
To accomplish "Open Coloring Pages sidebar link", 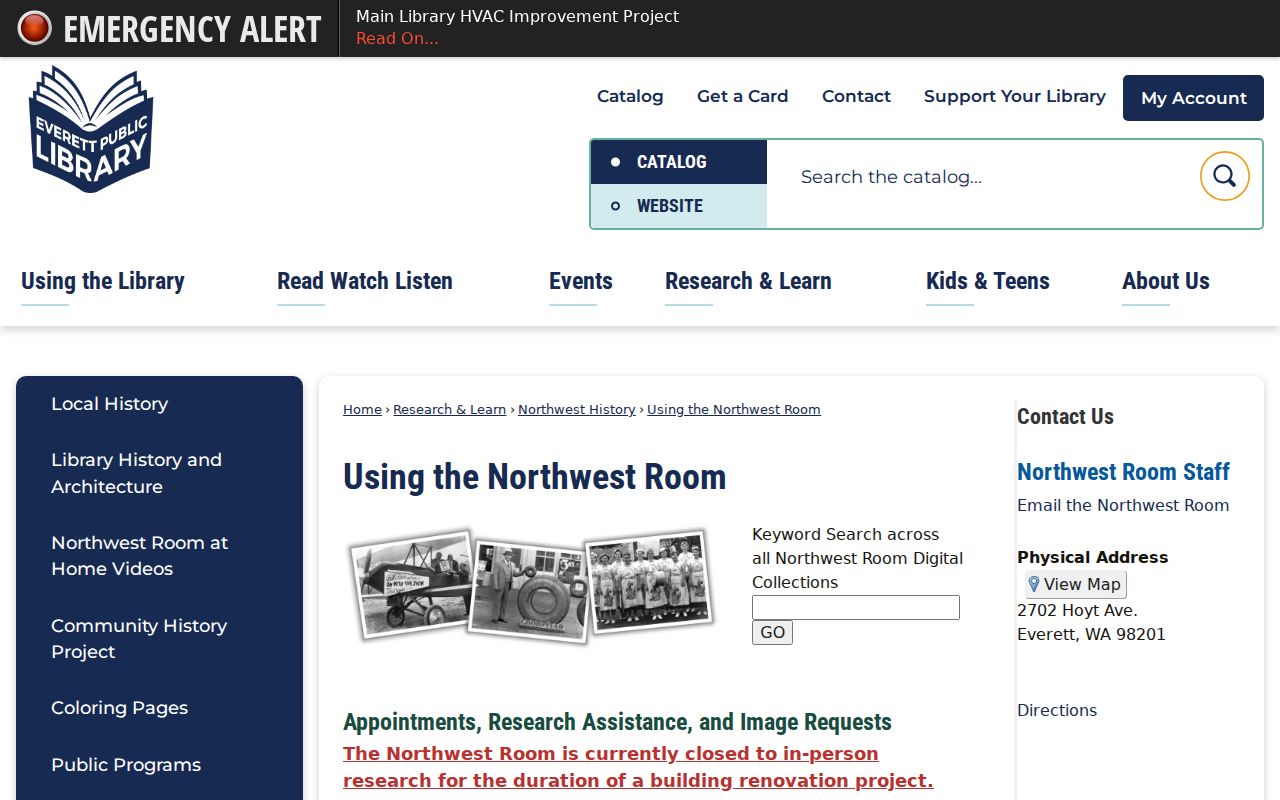I will click(120, 708).
